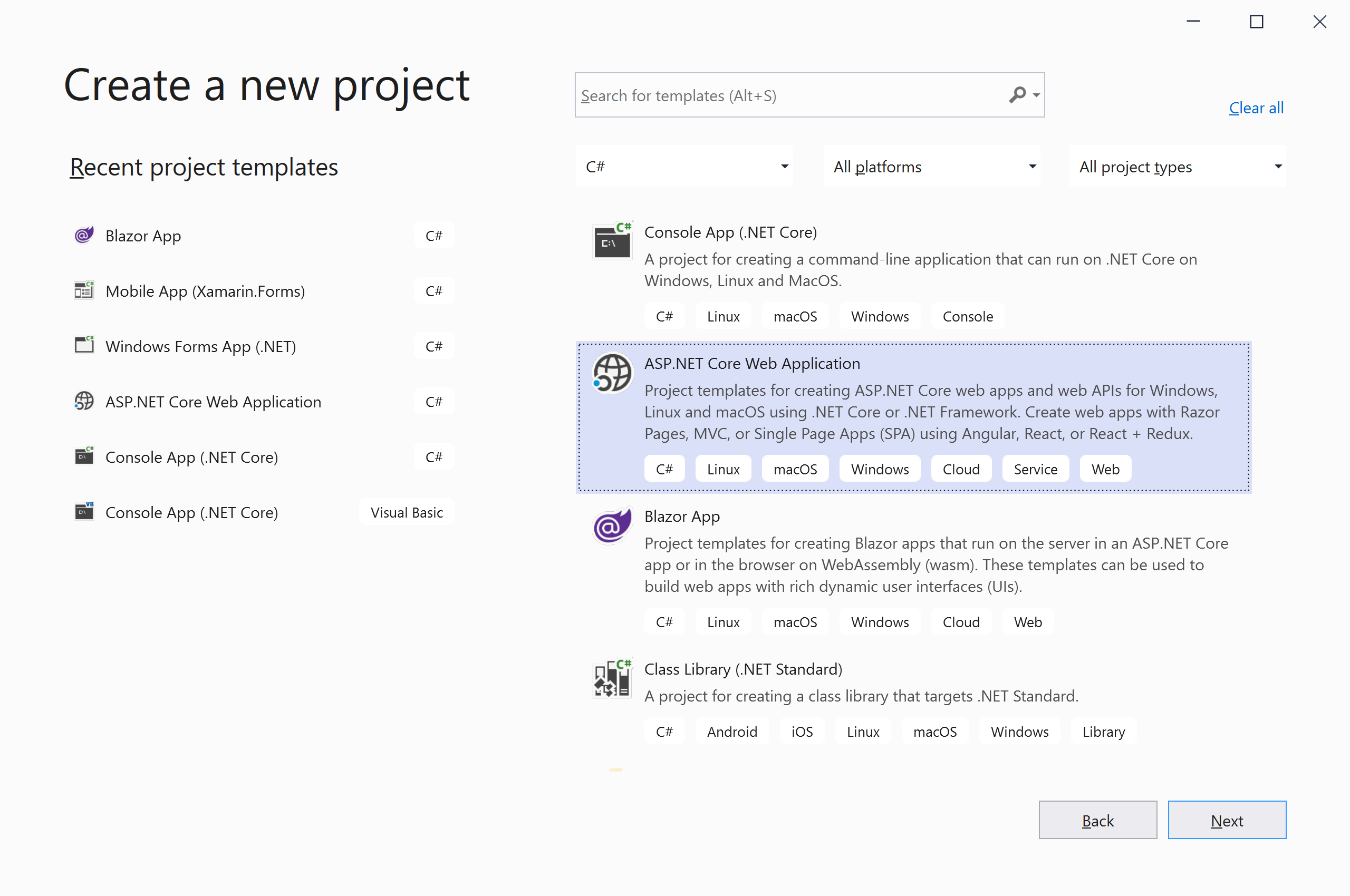Viewport: 1350px width, 896px height.
Task: Click the globe icon beside recent ASP.NET Core Web Application
Action: pyautogui.click(x=84, y=401)
